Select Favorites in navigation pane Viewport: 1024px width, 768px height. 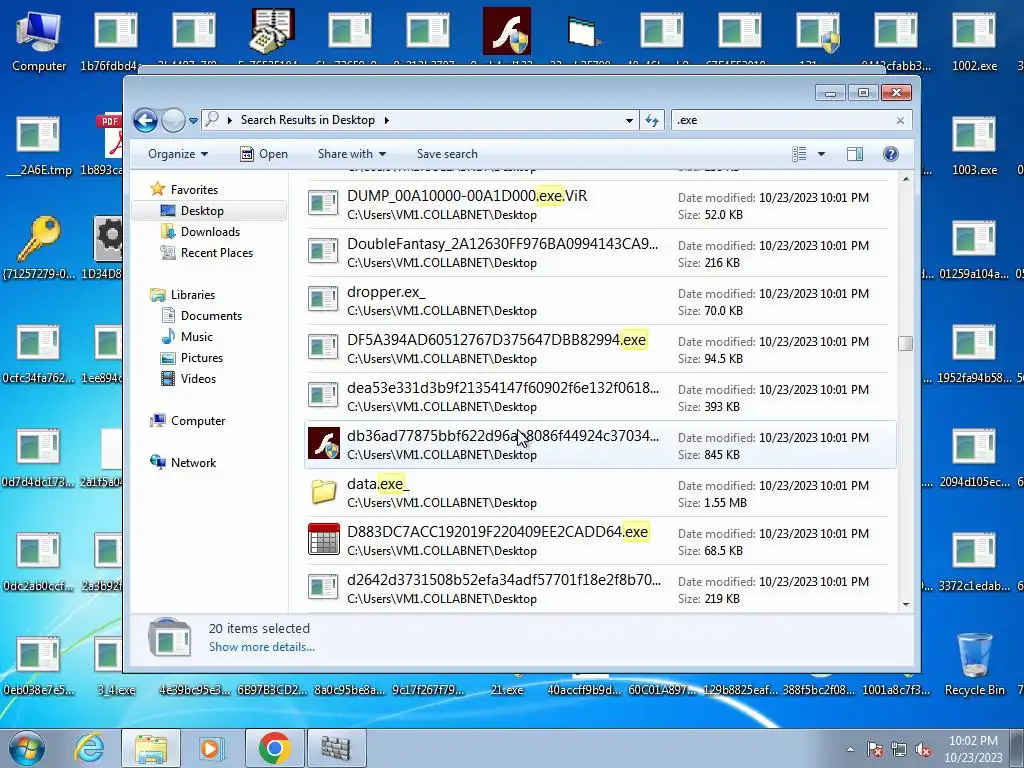point(195,189)
